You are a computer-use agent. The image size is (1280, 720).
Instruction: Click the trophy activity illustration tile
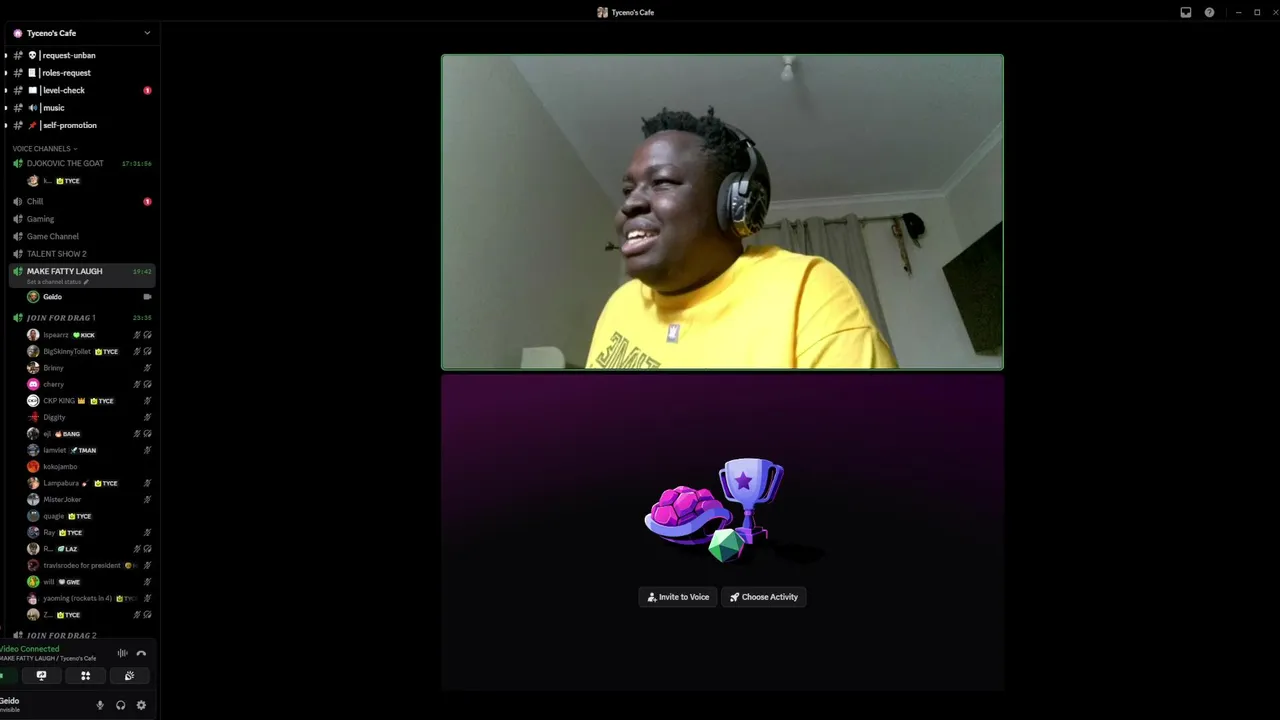(722, 532)
